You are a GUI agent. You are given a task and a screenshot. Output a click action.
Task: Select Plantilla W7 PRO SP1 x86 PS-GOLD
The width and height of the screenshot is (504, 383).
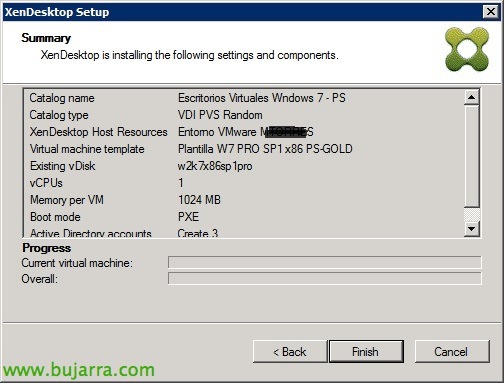coord(265,149)
